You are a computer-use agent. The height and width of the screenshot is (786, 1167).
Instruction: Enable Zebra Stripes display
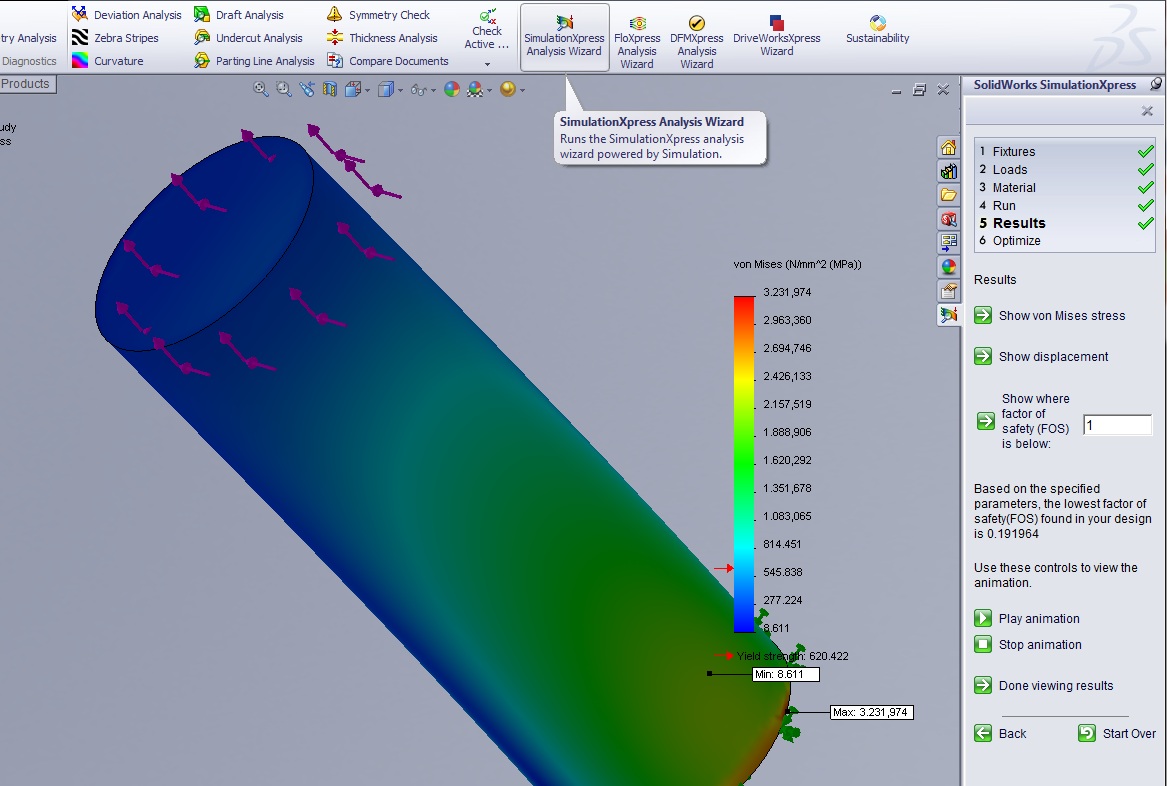(115, 38)
